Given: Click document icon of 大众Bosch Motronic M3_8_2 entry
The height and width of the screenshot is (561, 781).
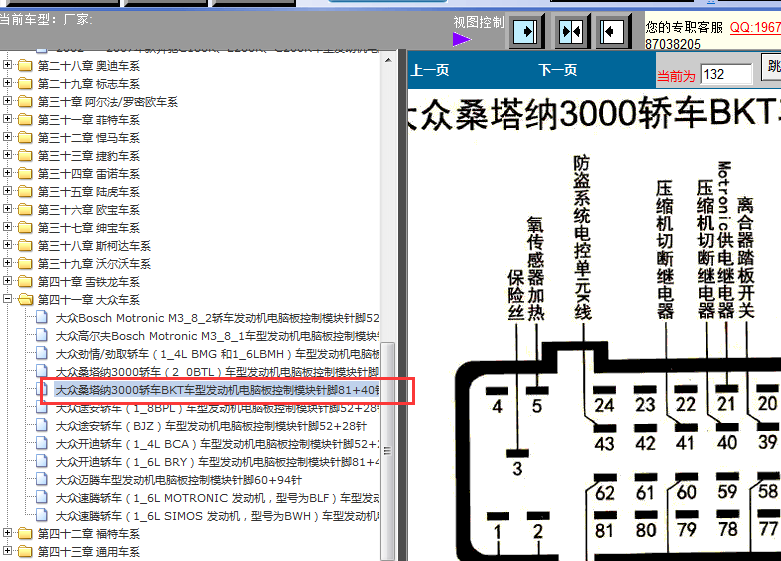Looking at the screenshot, I should click(42, 317).
